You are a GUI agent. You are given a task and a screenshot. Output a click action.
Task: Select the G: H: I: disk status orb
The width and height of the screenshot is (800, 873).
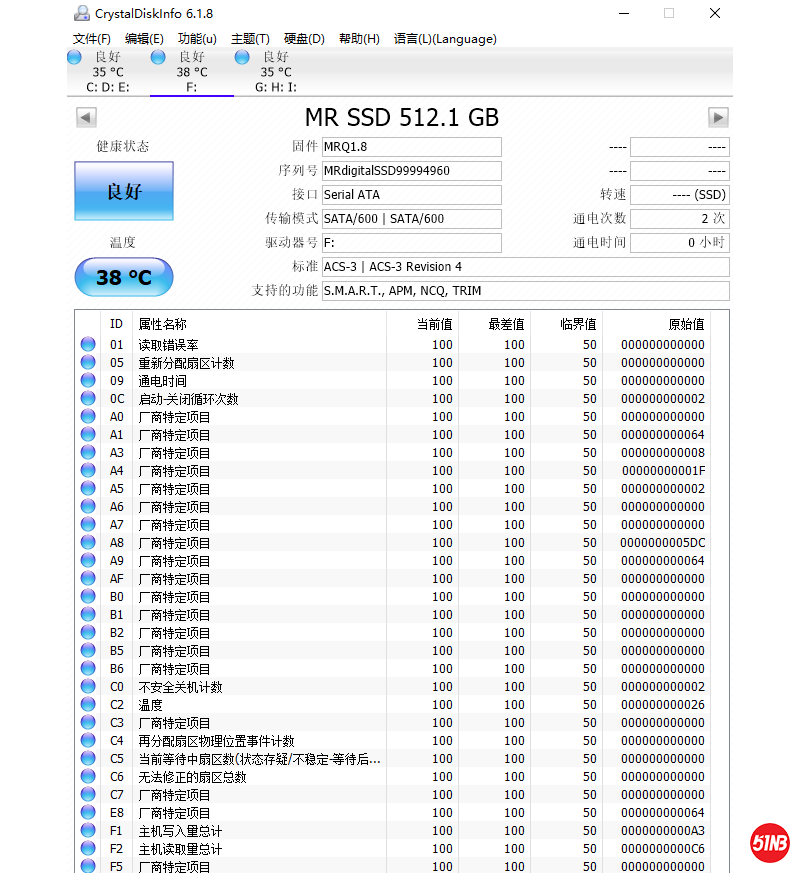tap(242, 58)
